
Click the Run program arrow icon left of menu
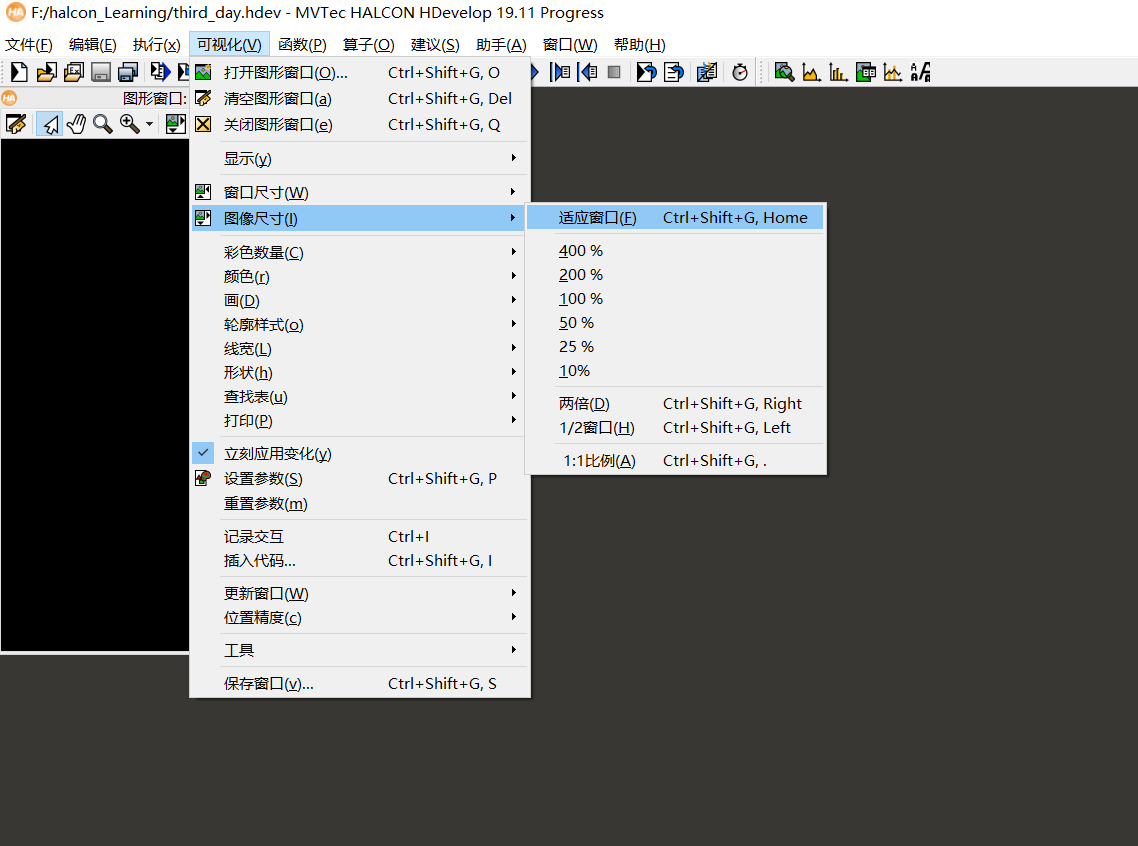(x=160, y=72)
